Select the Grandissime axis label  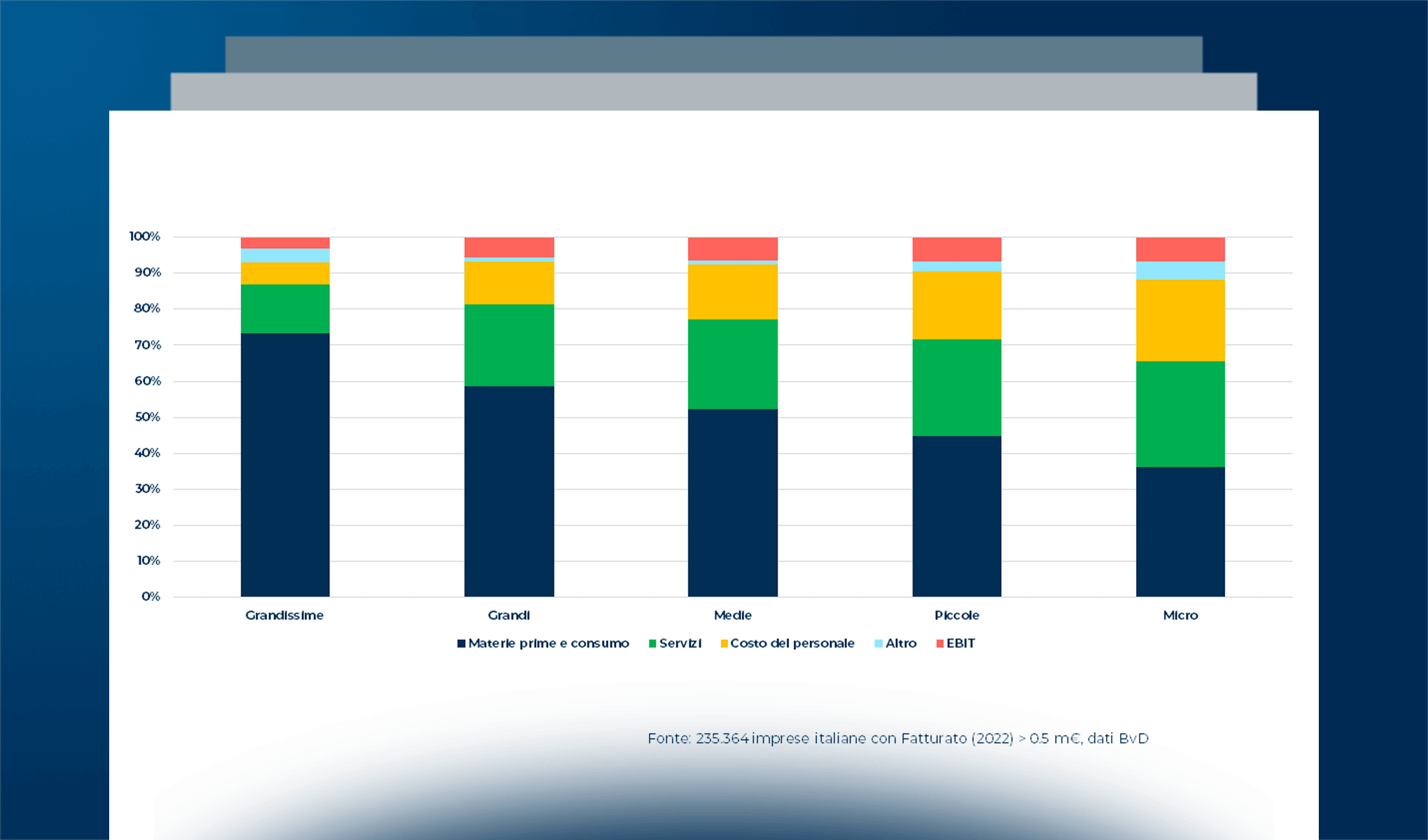[284, 615]
